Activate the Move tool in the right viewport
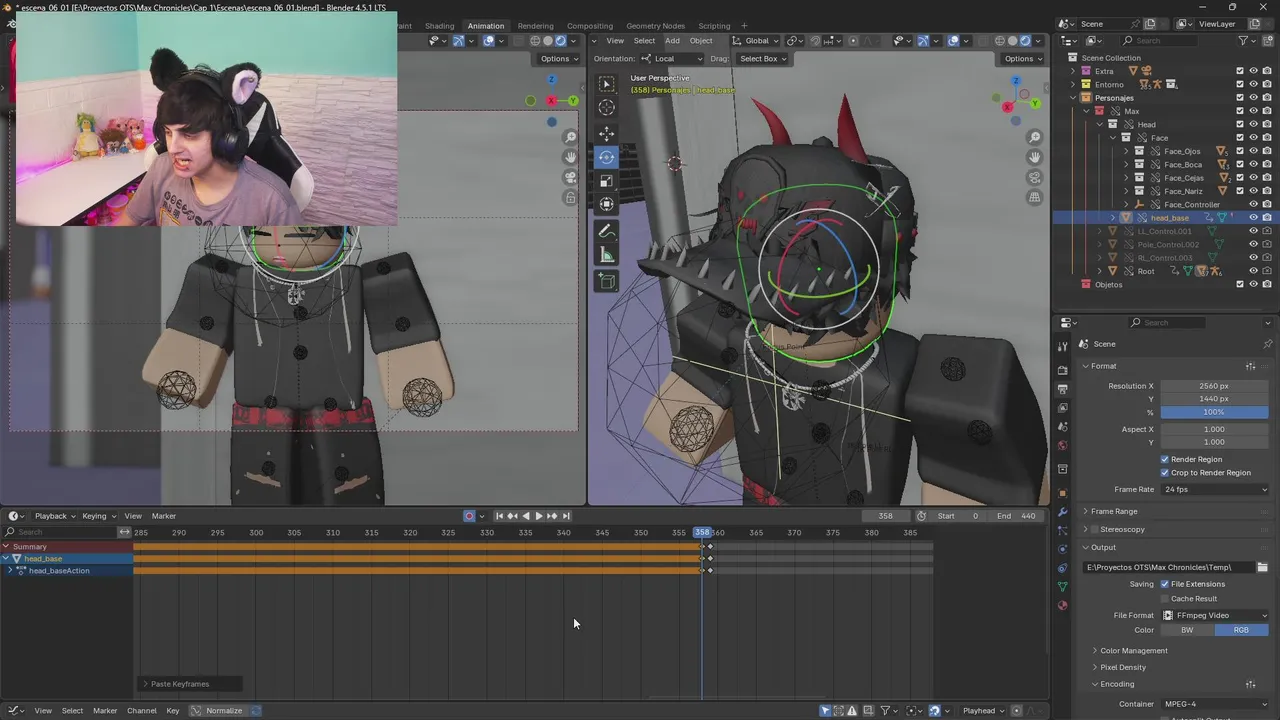The image size is (1280, 720). (x=606, y=134)
